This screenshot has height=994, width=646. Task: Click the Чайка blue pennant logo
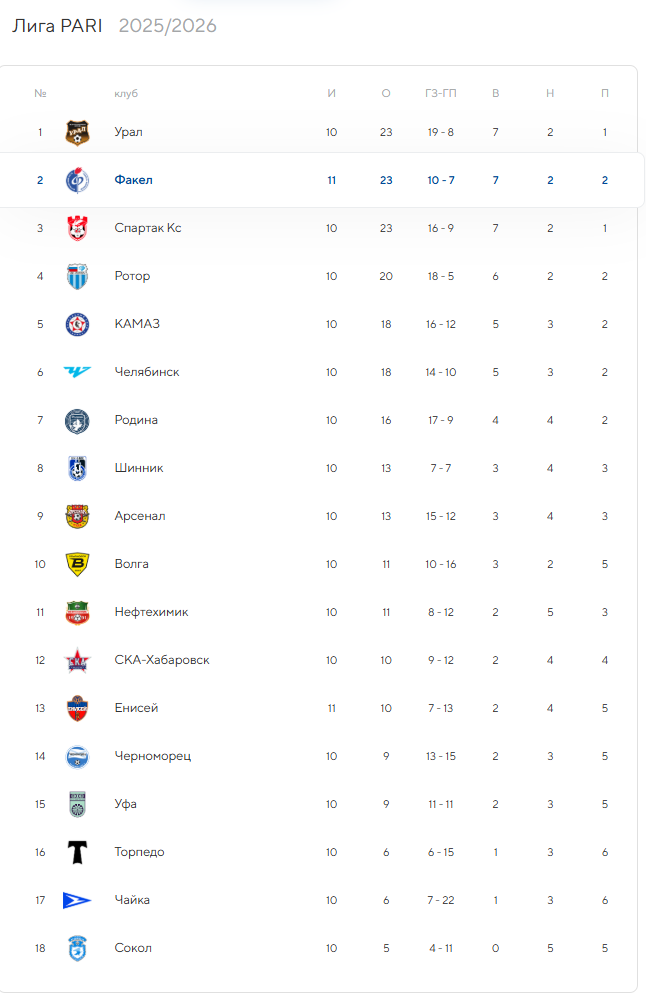tap(77, 900)
